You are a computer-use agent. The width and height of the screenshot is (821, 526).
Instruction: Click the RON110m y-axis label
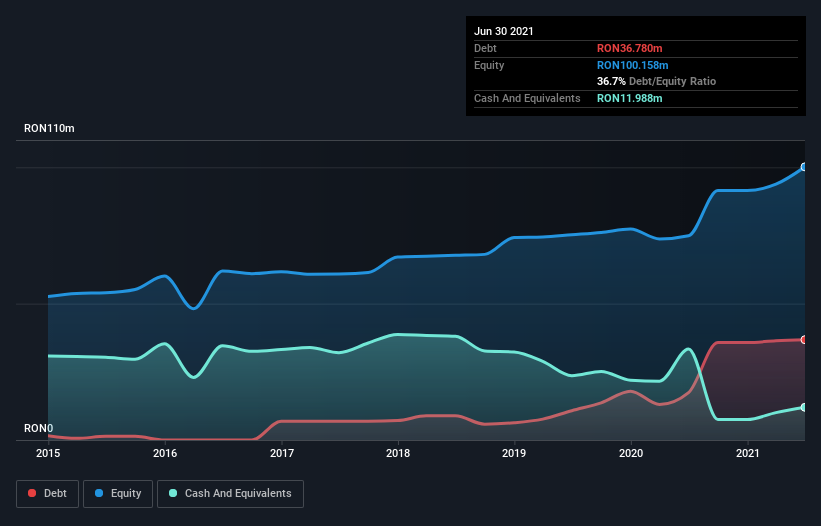[x=49, y=128]
